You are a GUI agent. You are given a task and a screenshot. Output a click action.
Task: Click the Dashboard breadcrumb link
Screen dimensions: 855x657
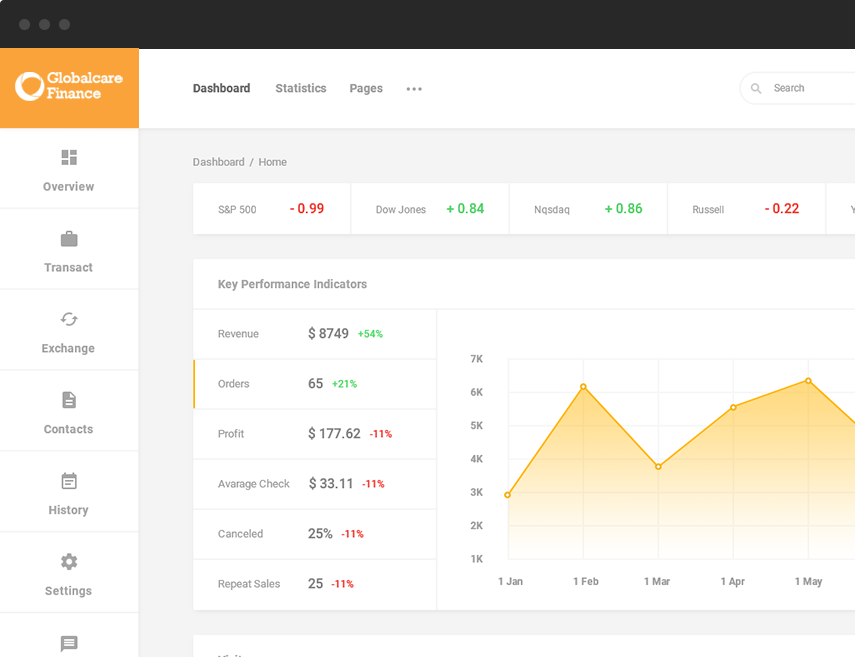tap(218, 162)
